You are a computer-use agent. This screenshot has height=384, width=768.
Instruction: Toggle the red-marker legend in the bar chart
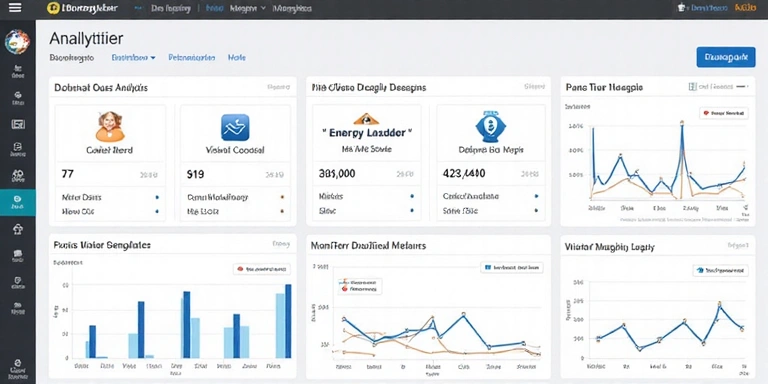point(262,269)
